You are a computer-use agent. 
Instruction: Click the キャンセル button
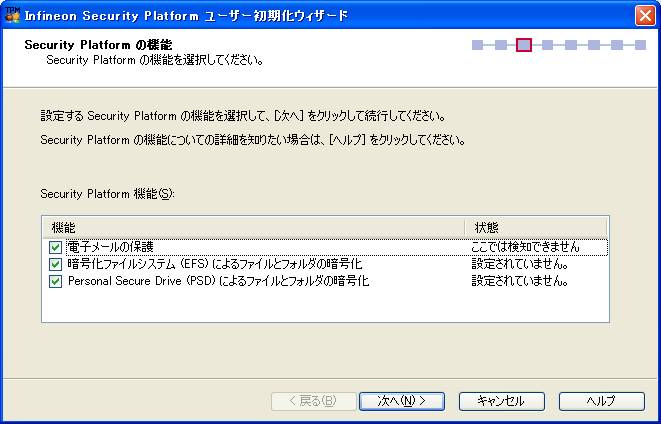[x=502, y=401]
